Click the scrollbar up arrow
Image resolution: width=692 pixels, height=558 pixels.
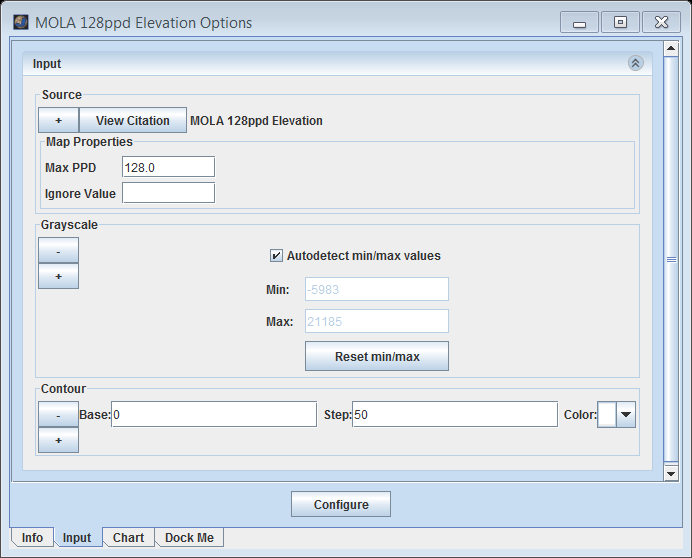pyautogui.click(x=671, y=49)
